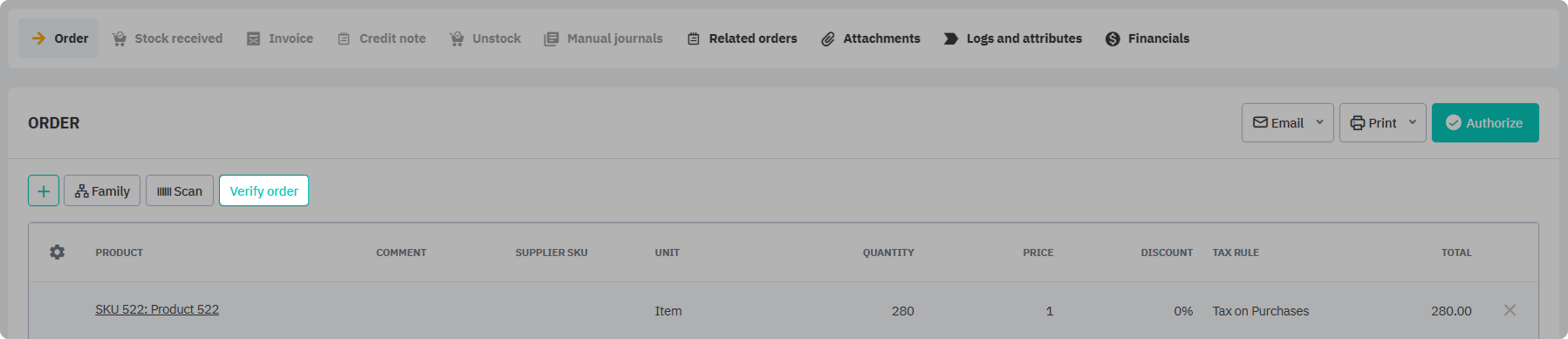Open the Related orders tab
Image resolution: width=1568 pixels, height=339 pixels.
(743, 38)
